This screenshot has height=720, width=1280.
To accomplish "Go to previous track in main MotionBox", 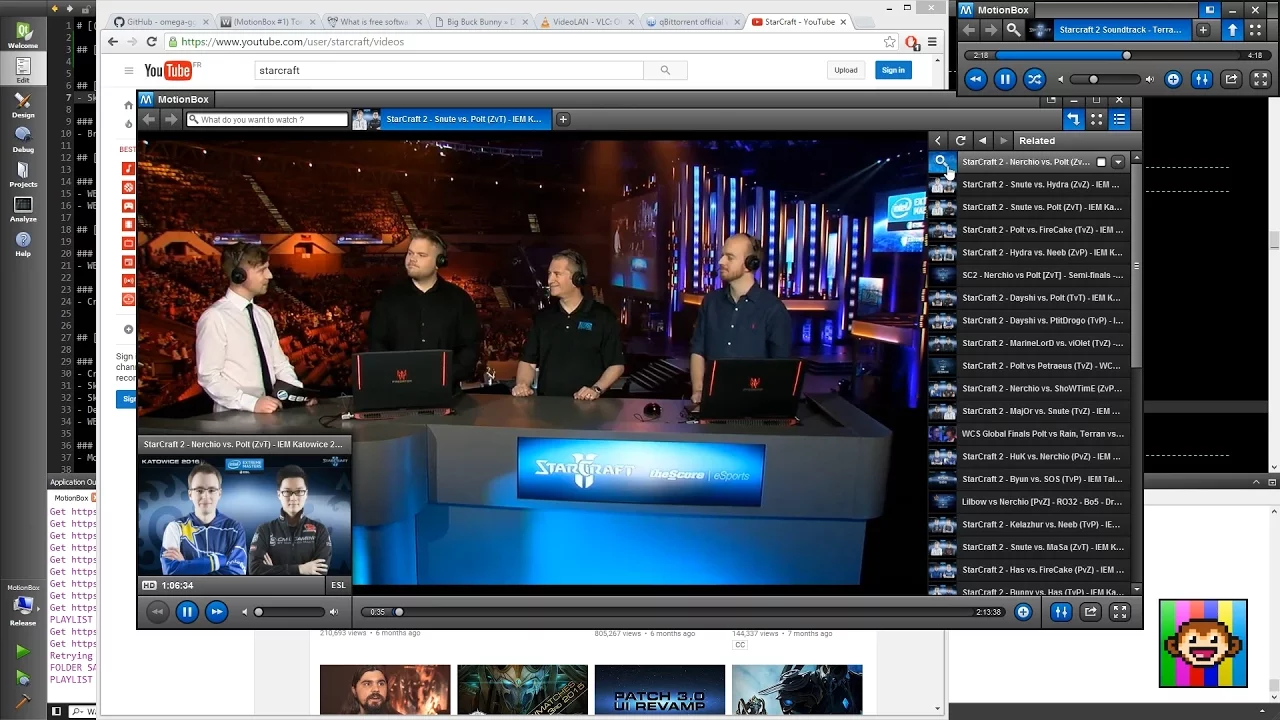I will tap(157, 612).
